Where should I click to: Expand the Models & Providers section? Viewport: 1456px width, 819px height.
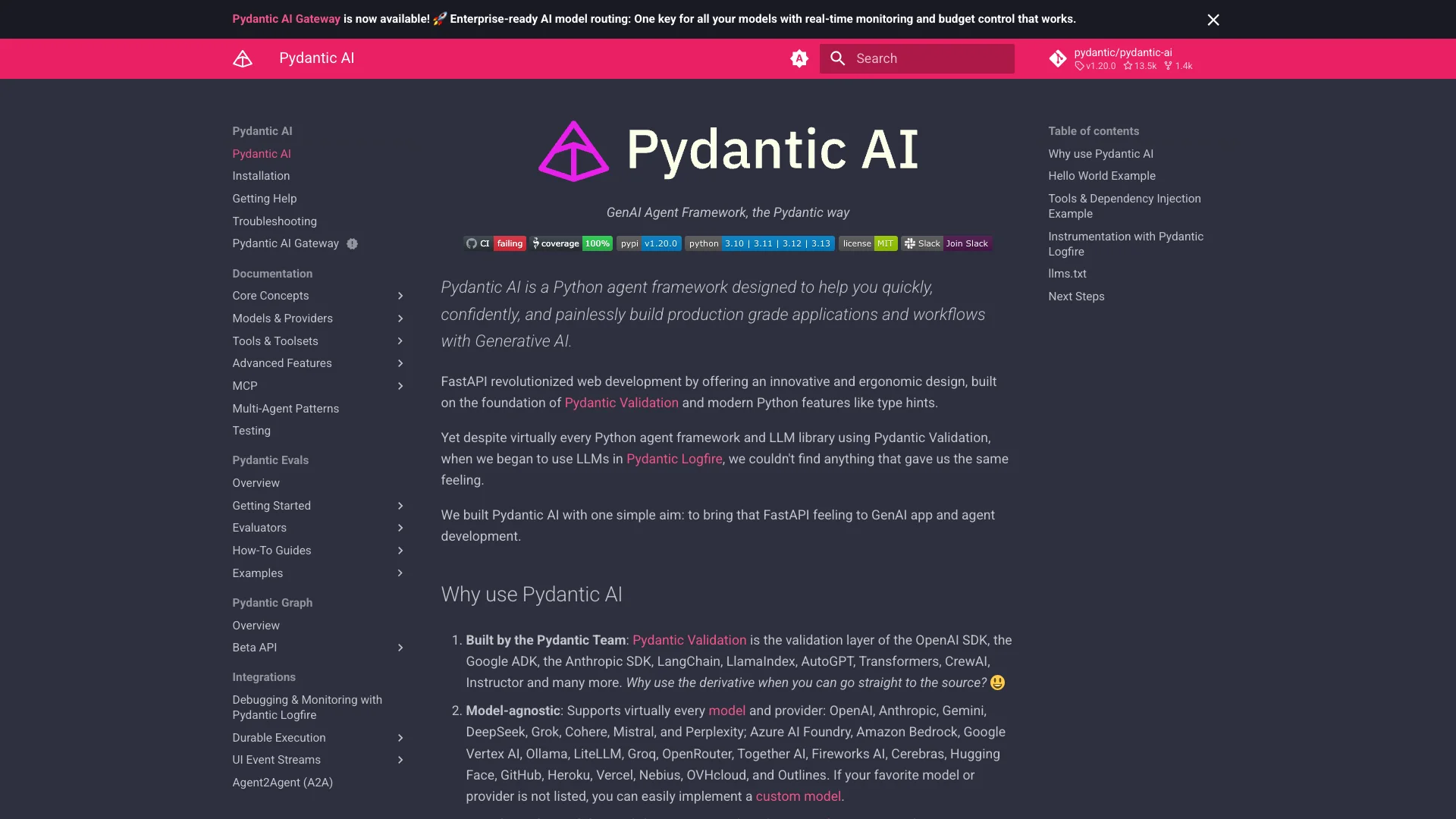[400, 318]
